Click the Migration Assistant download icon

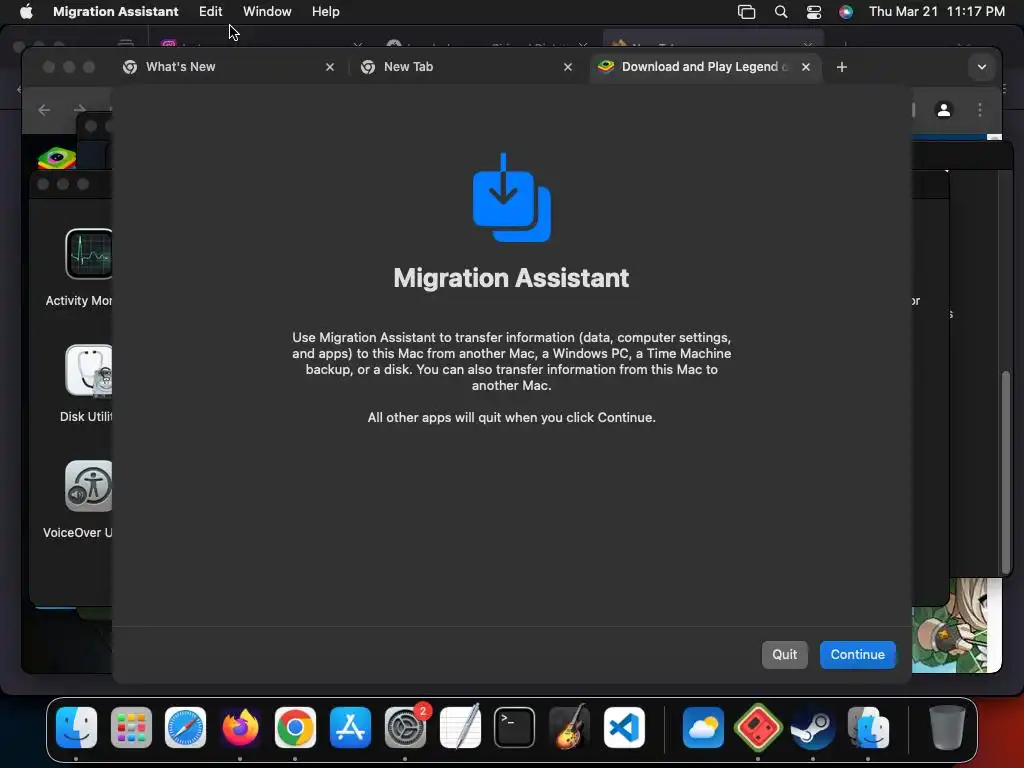click(x=511, y=197)
